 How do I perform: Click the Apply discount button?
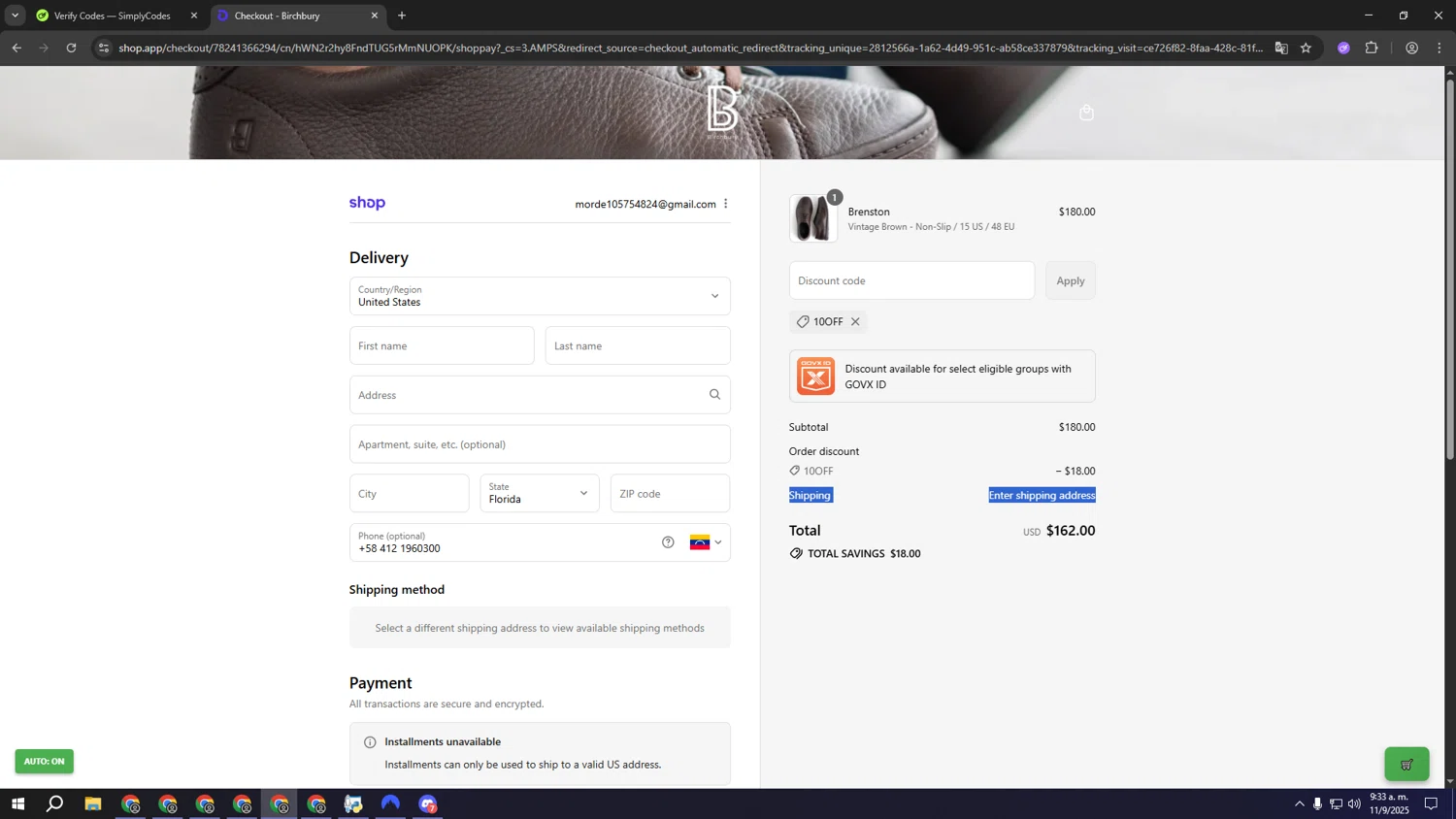[1071, 280]
